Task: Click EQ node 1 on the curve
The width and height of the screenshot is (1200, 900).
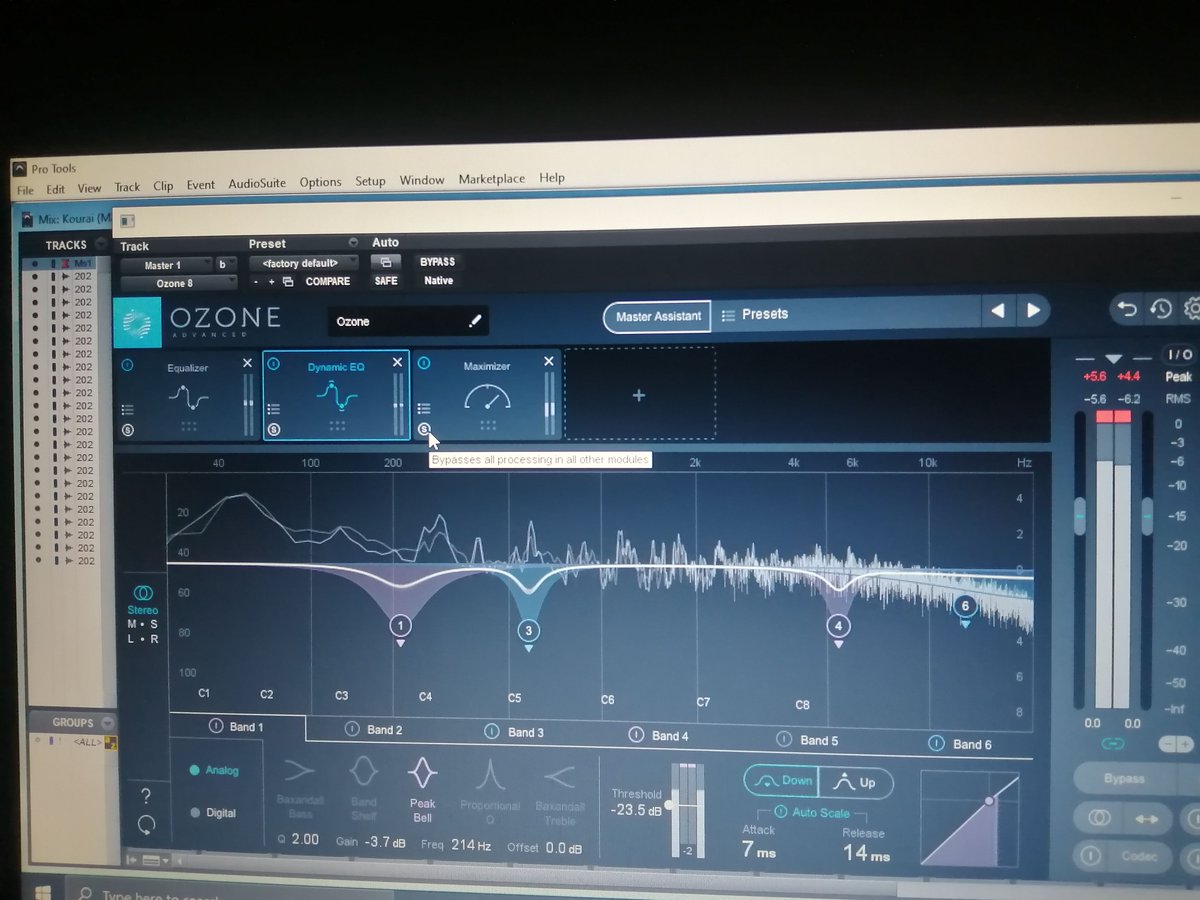Action: point(400,626)
